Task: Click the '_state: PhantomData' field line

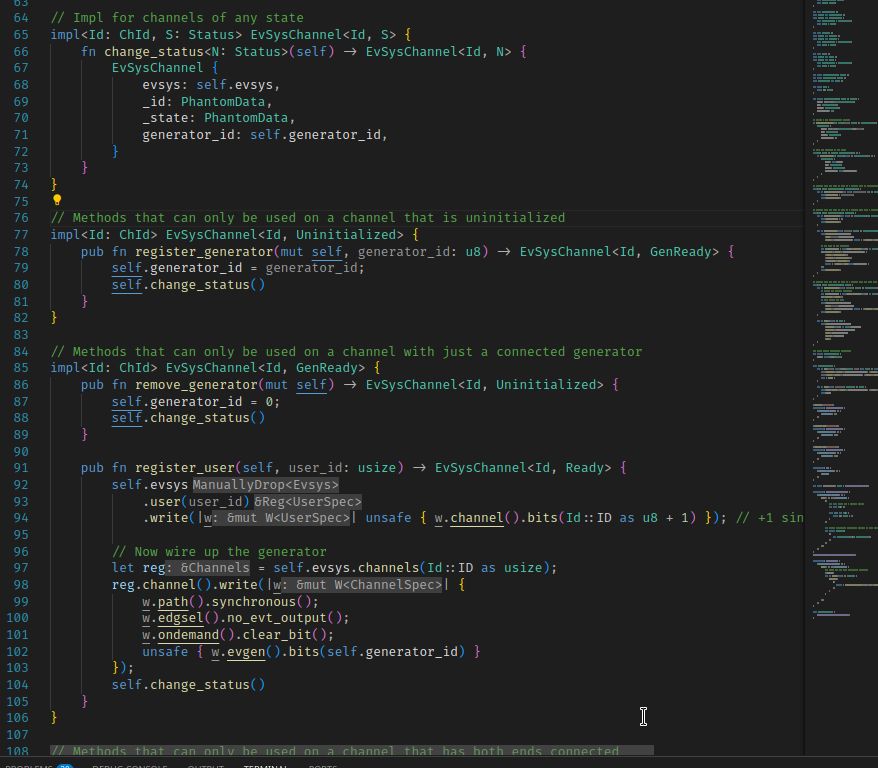Action: (218, 118)
